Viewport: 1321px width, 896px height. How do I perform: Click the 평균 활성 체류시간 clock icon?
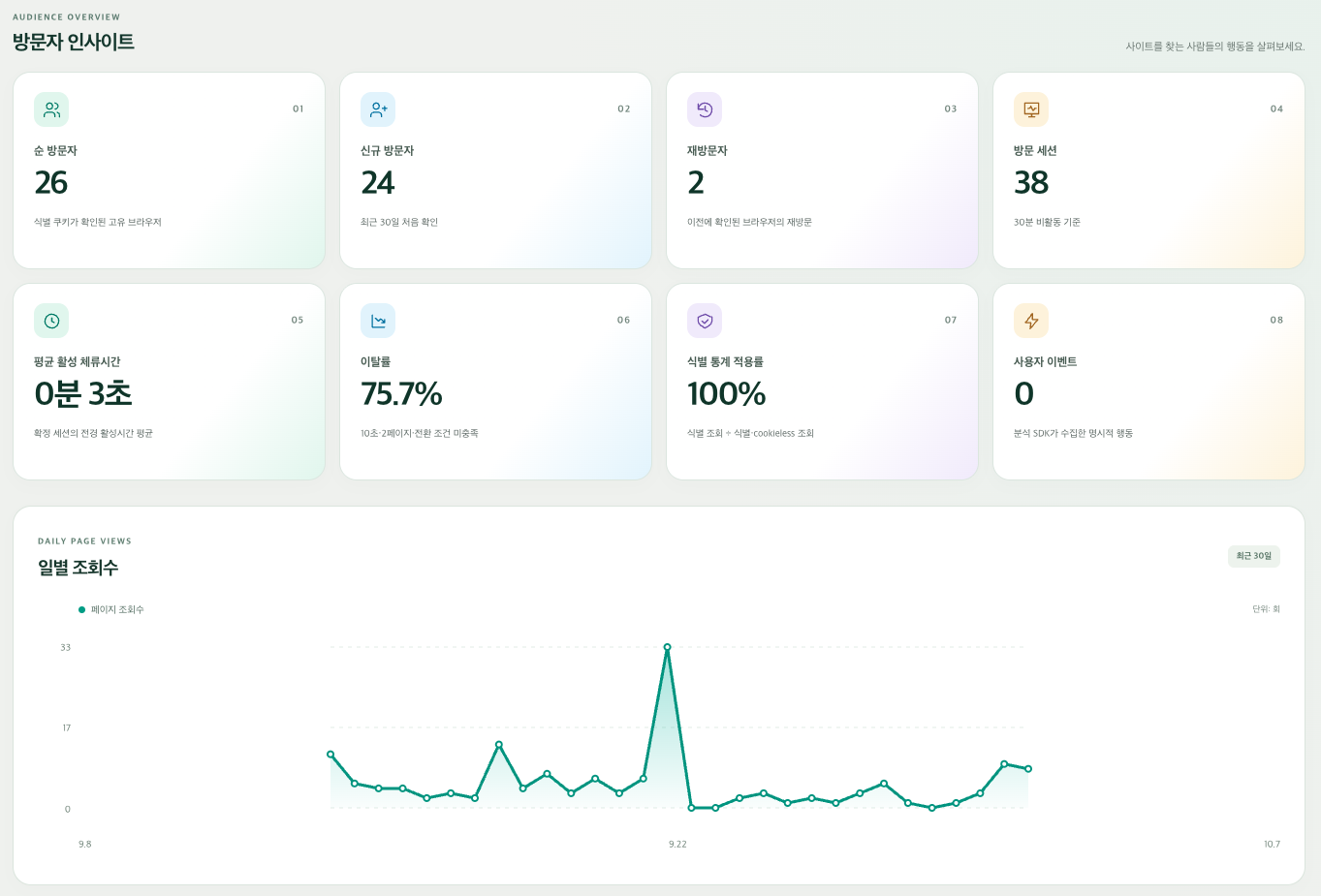pos(51,321)
